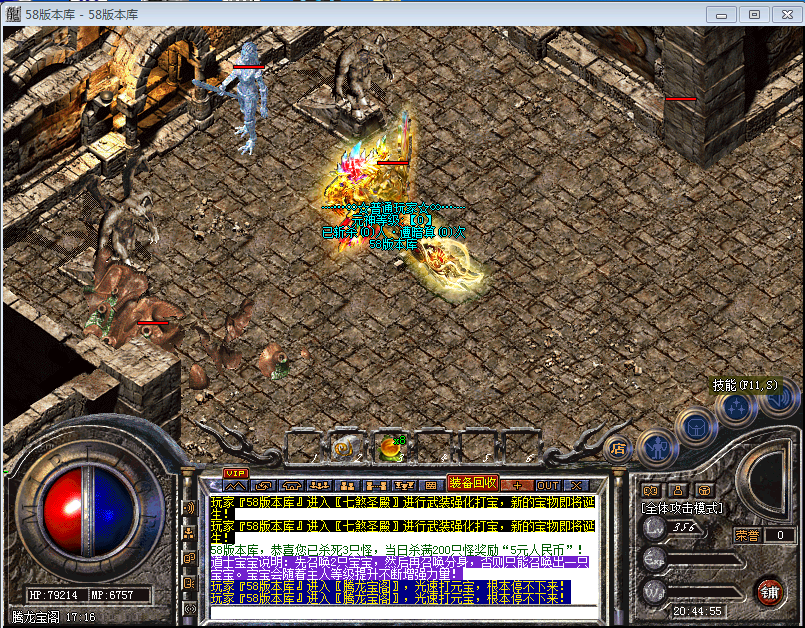Click the red HP half of the orb

click(x=62, y=510)
